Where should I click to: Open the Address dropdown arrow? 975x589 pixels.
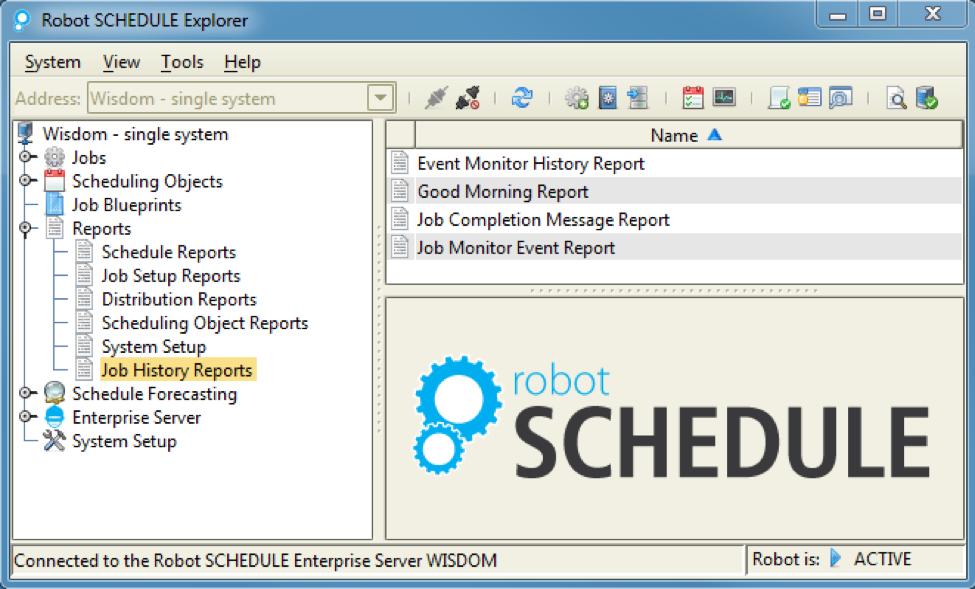point(381,98)
